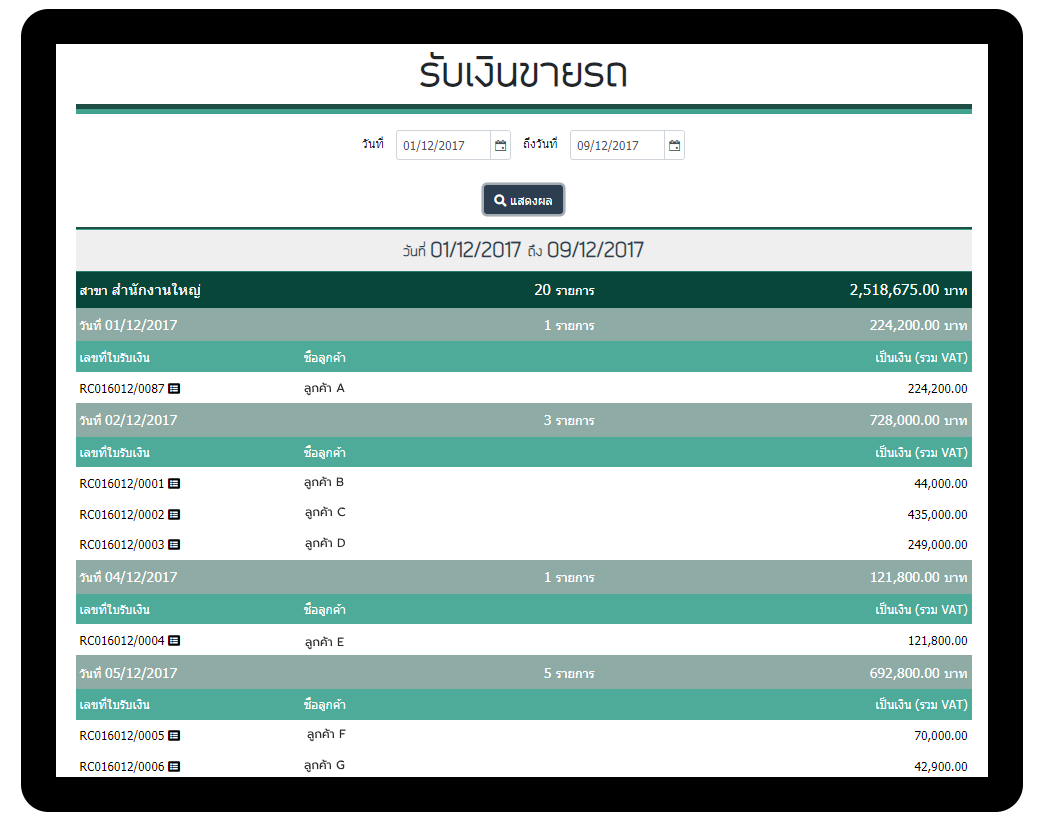1046x826 pixels.
Task: Click receipt number RC016012/0002
Action: click(121, 514)
